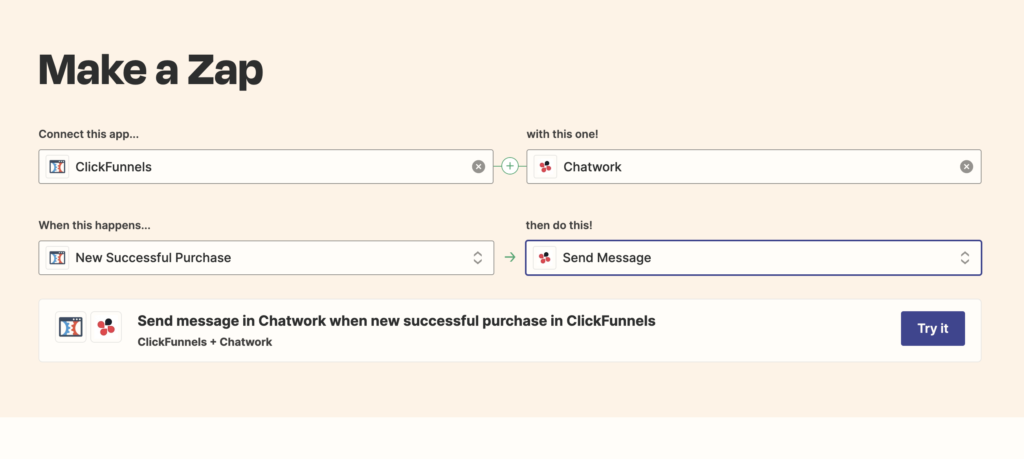
Task: Click the Chatwork icon in the action dropdown
Action: coord(545,257)
